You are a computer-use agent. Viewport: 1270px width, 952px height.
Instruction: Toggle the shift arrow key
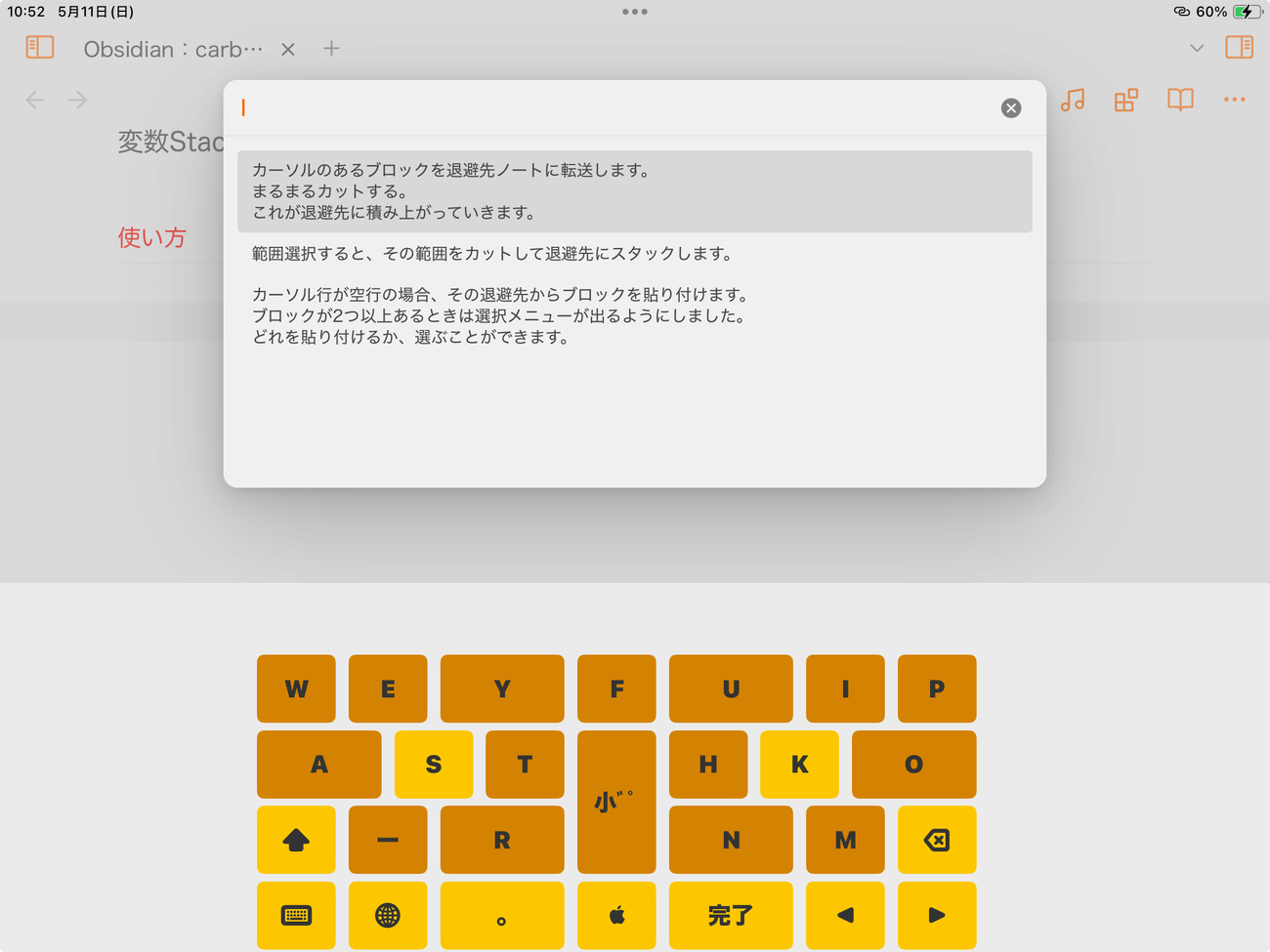click(296, 840)
